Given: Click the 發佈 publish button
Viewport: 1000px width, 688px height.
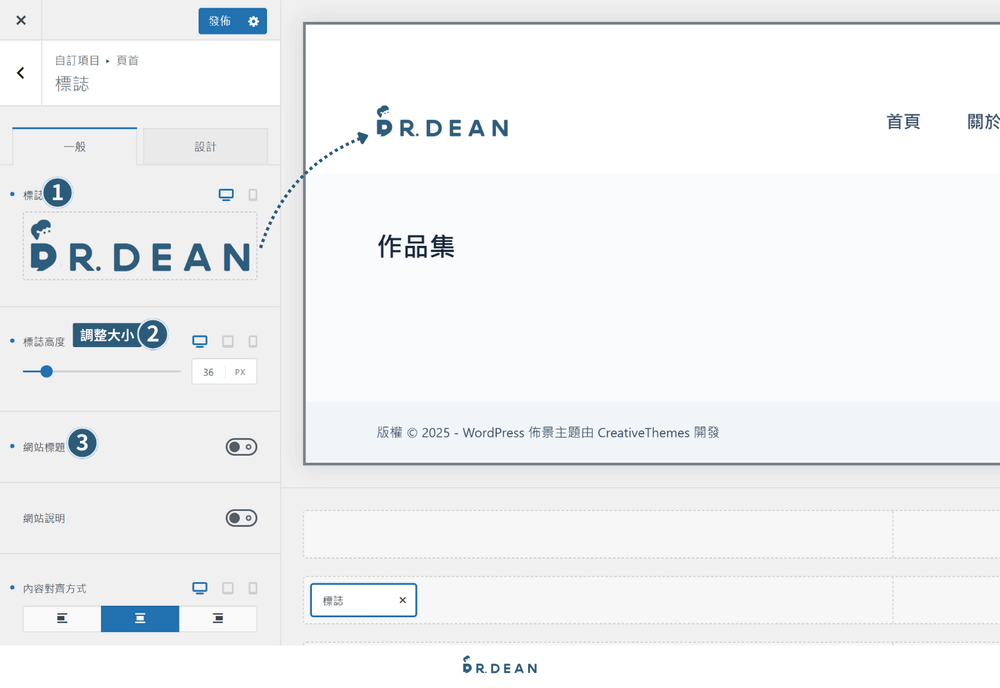Looking at the screenshot, I should tap(219, 21).
